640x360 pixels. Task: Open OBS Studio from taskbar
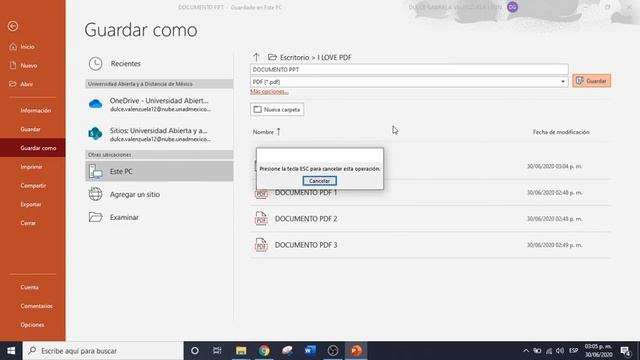pyautogui.click(x=333, y=351)
